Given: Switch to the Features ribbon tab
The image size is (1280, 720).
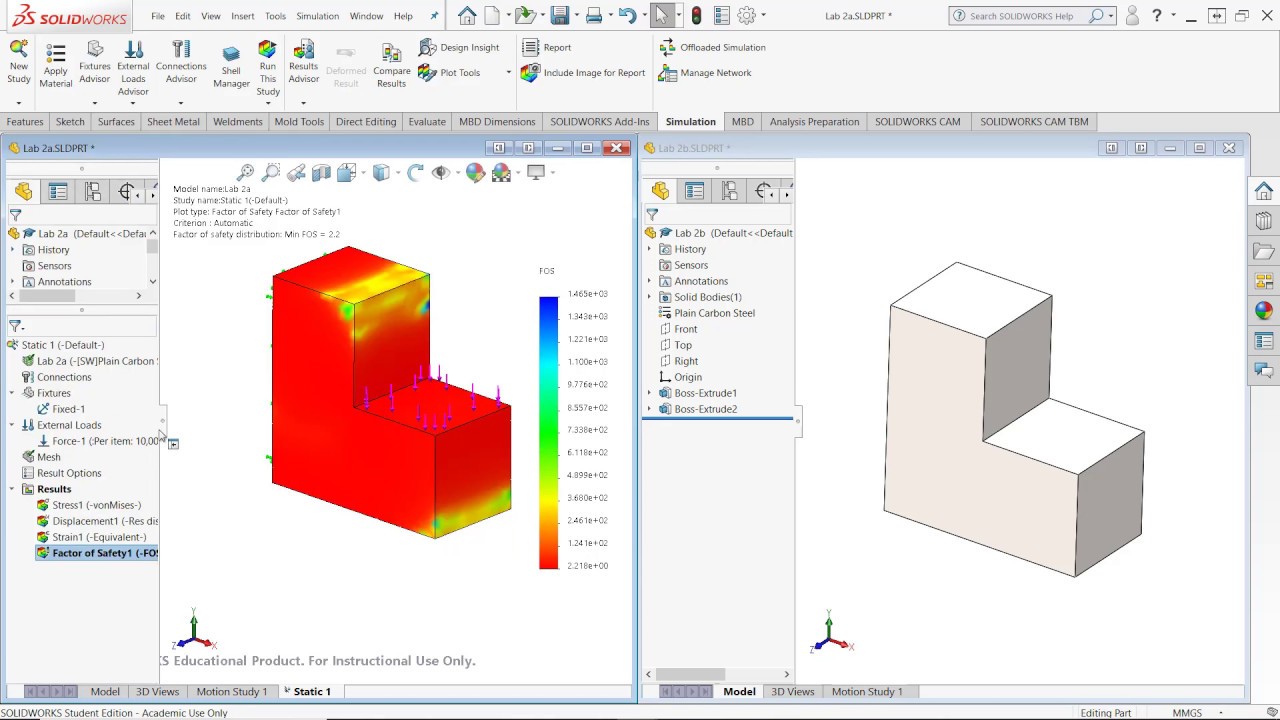Looking at the screenshot, I should 25,122.
